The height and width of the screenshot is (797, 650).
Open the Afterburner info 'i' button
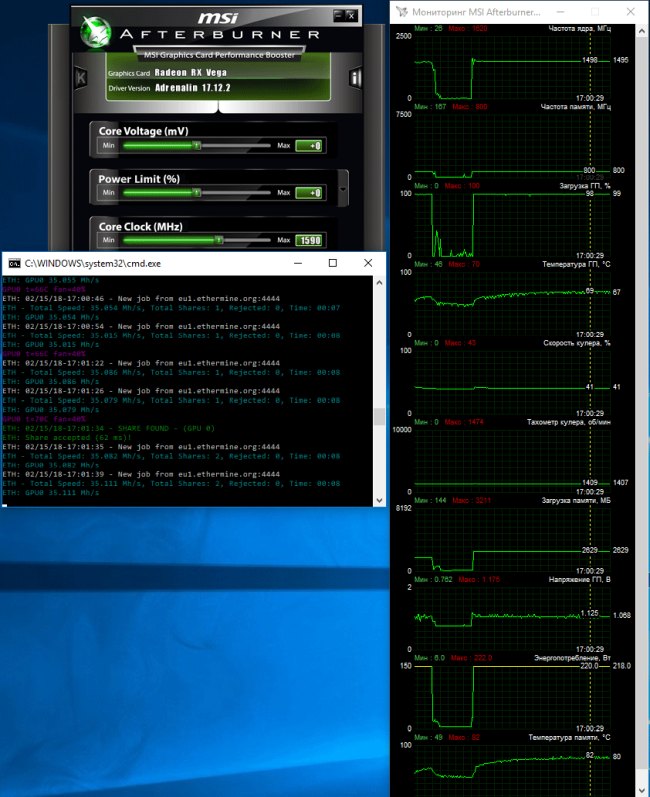pyautogui.click(x=356, y=78)
